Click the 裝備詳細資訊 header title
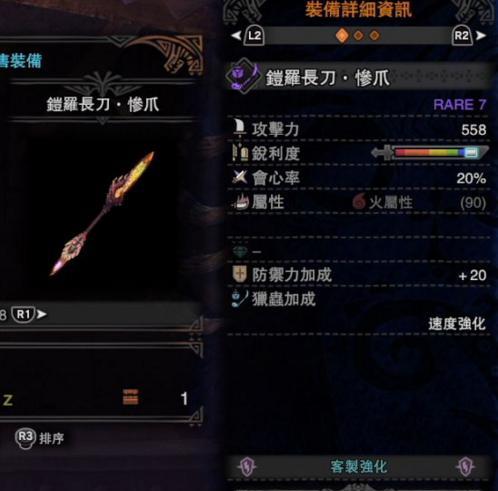Image resolution: width=498 pixels, height=491 pixels. [359, 9]
